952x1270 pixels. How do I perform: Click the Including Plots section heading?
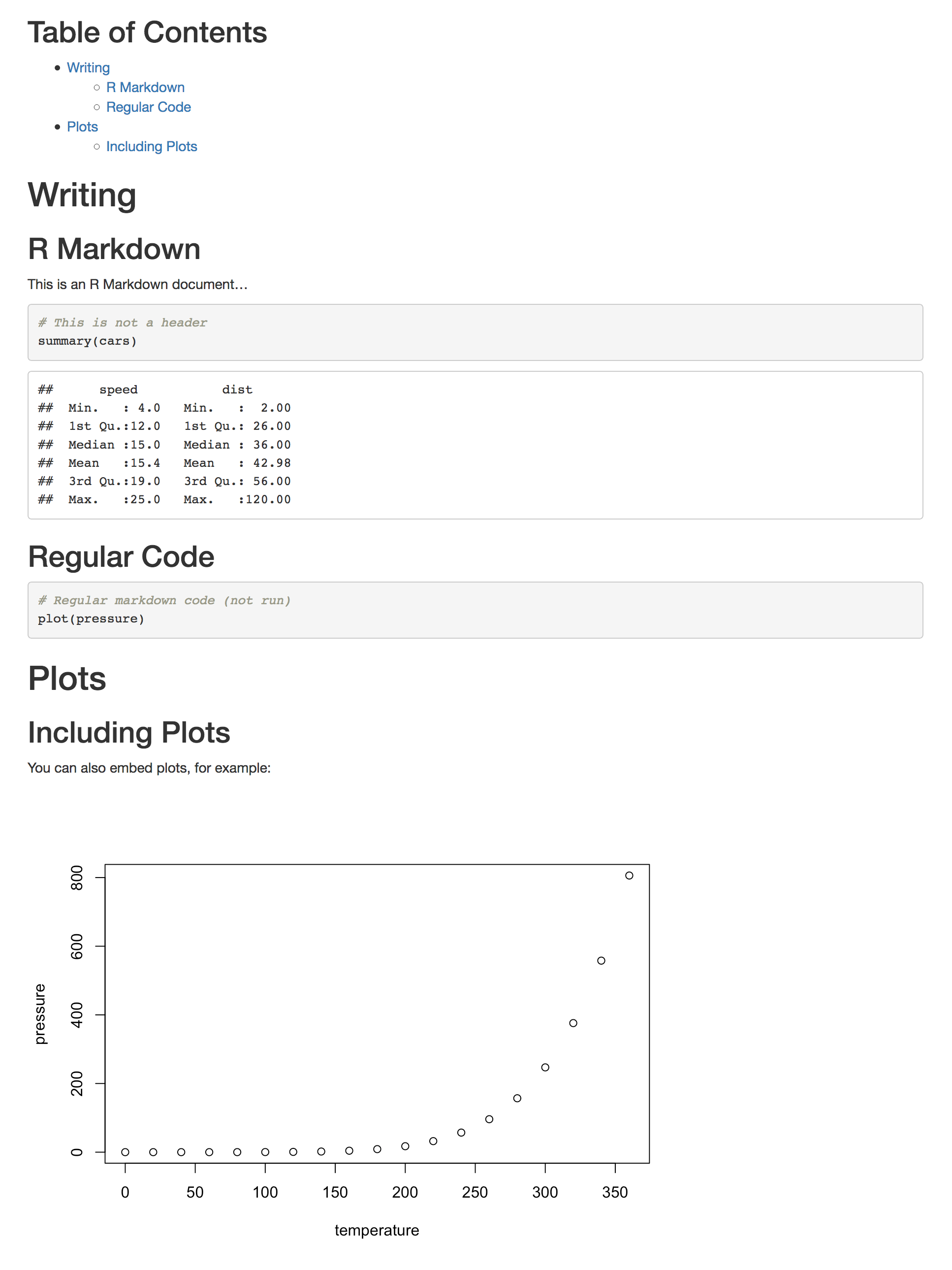pos(129,733)
